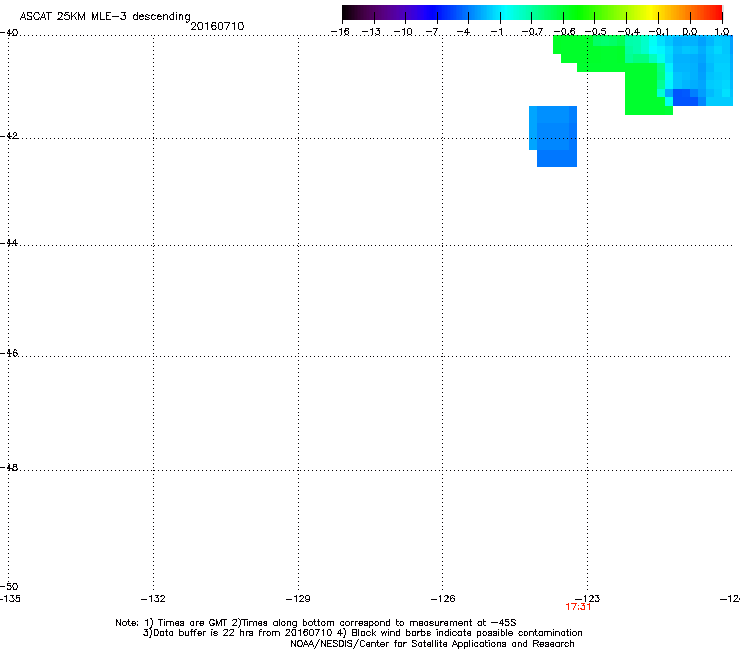Click the latitude label -50

9,587
